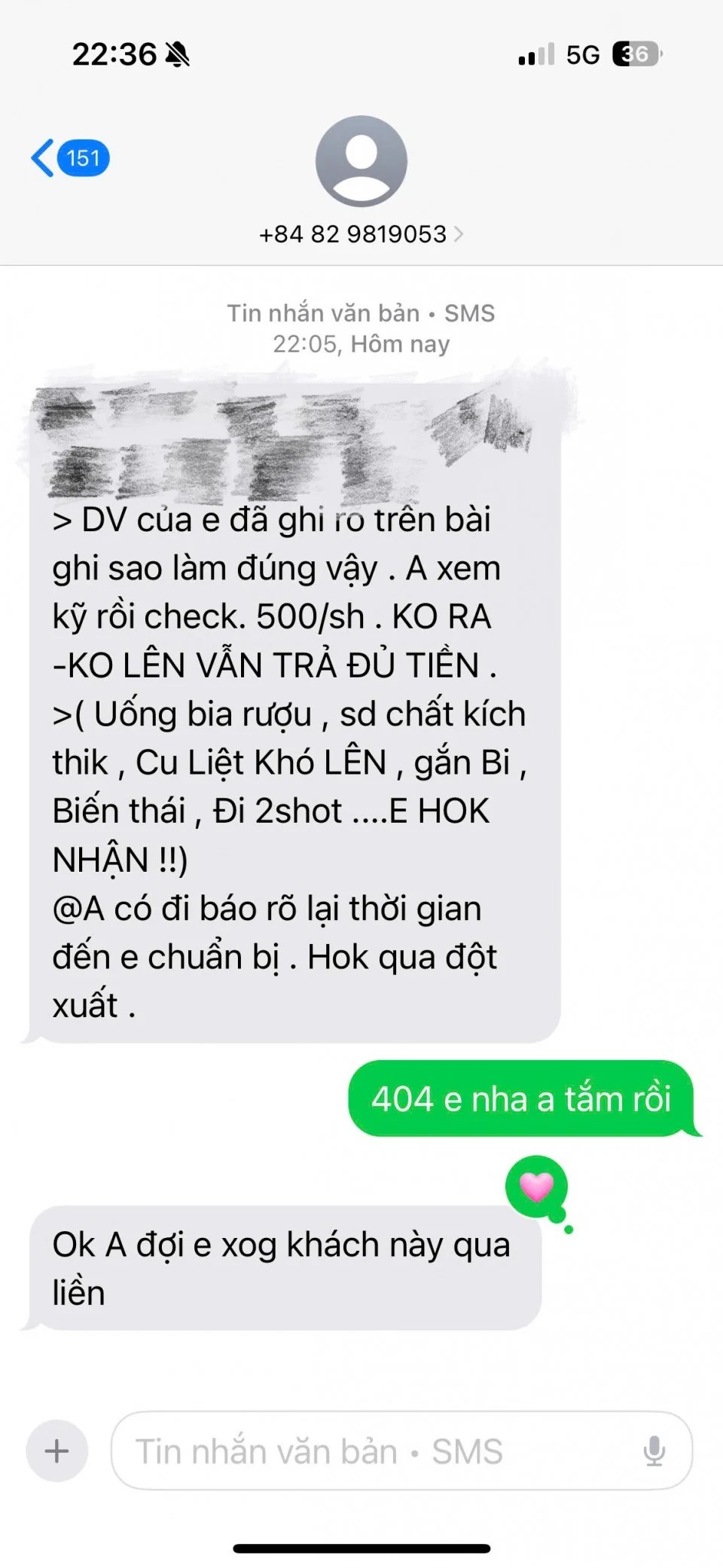
Task: Select the "Ok A đợi e xog khách" message
Action: [285, 1268]
